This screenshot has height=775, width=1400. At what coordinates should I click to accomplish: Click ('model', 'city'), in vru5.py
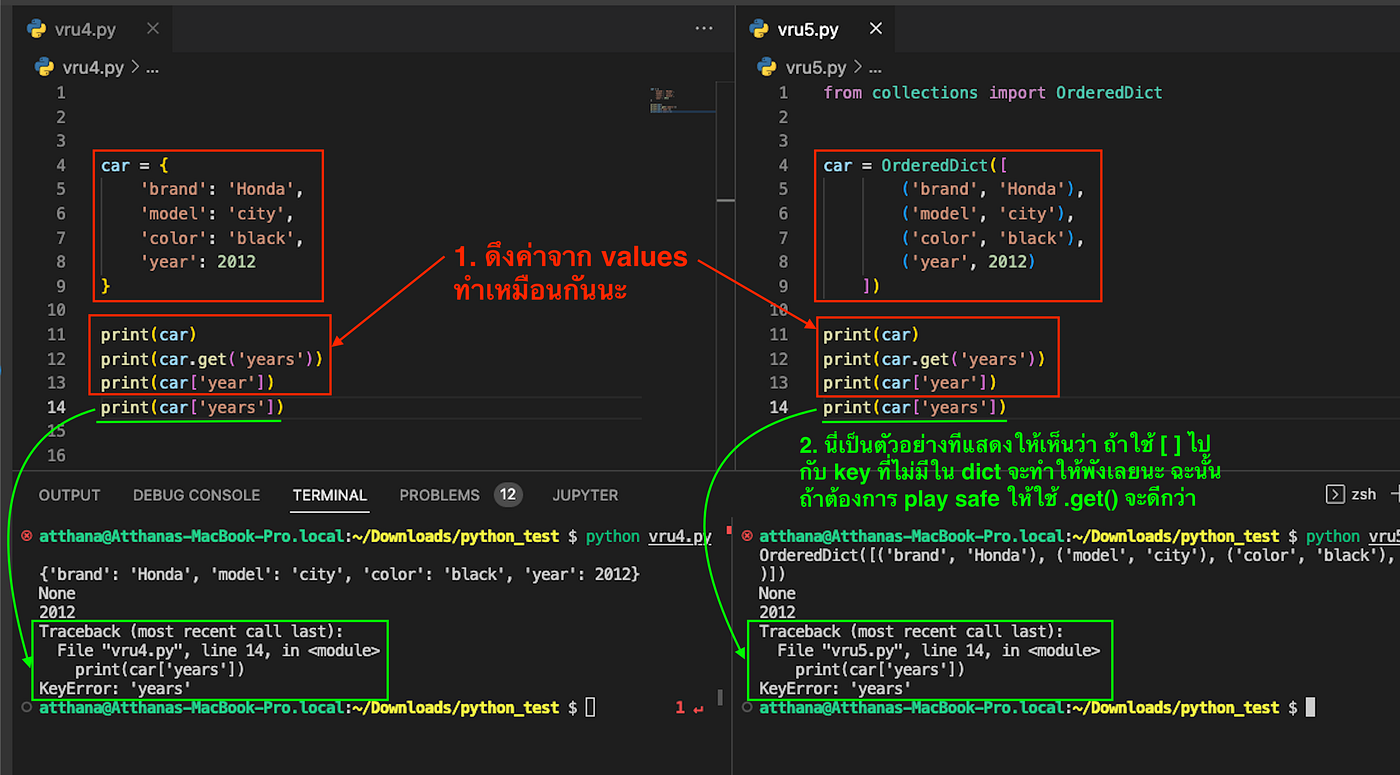click(988, 213)
